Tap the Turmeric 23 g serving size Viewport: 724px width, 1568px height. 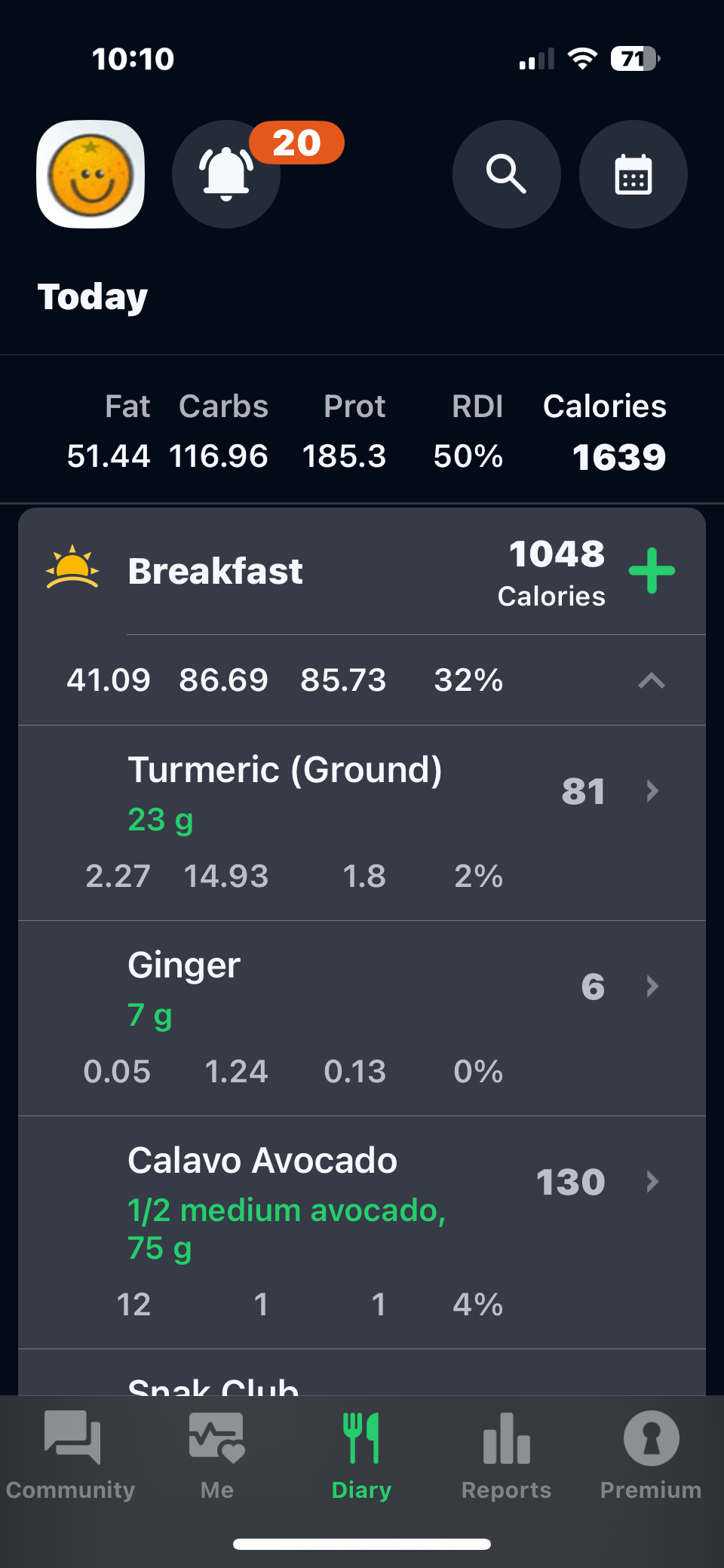161,820
